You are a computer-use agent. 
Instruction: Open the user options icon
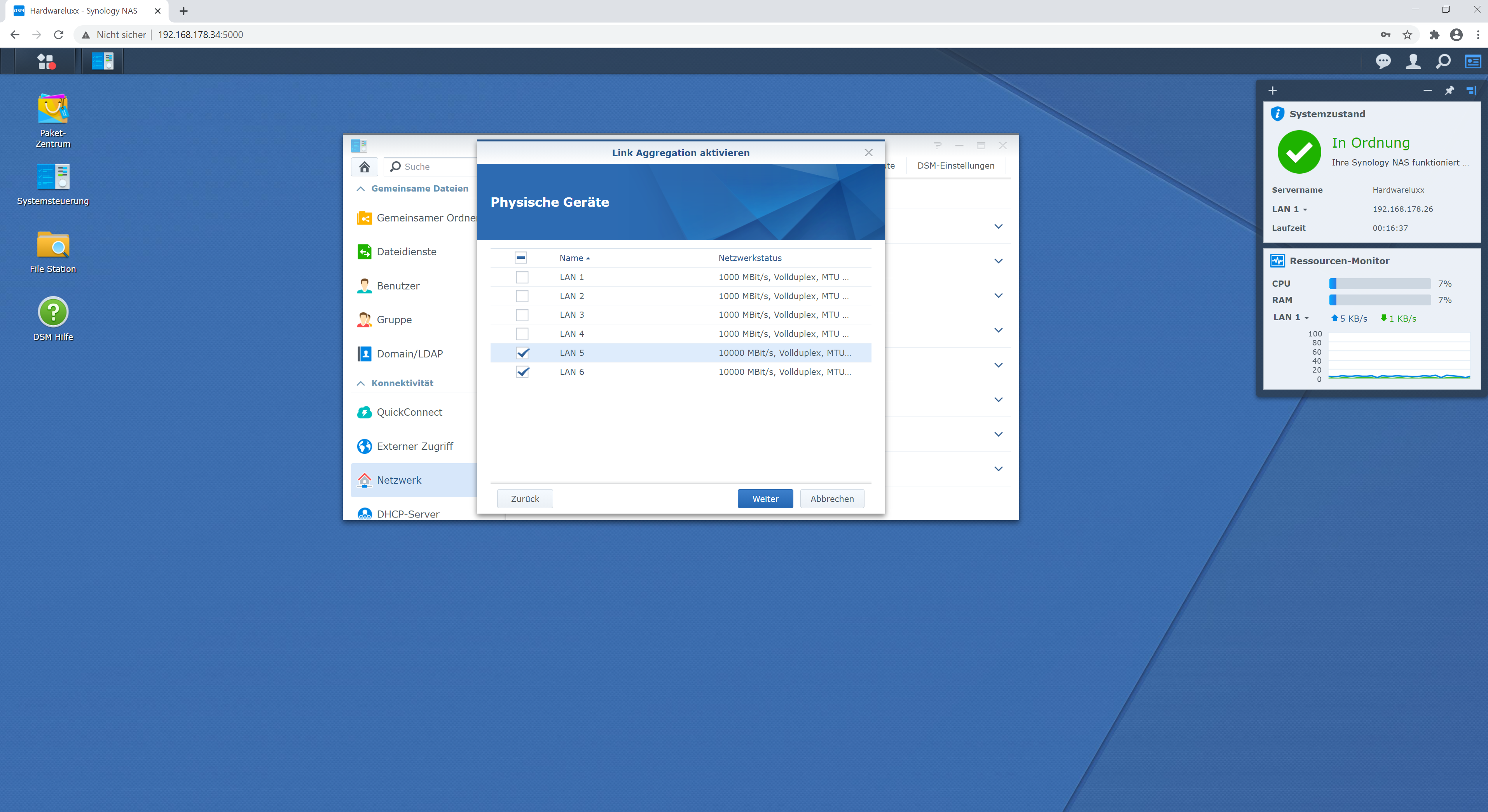click(1413, 61)
